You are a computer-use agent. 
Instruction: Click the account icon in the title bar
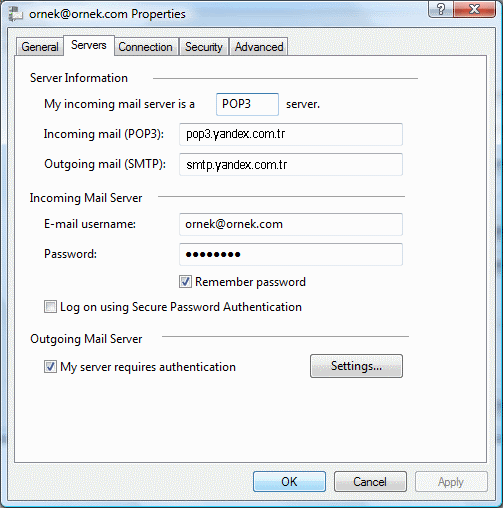(15, 14)
